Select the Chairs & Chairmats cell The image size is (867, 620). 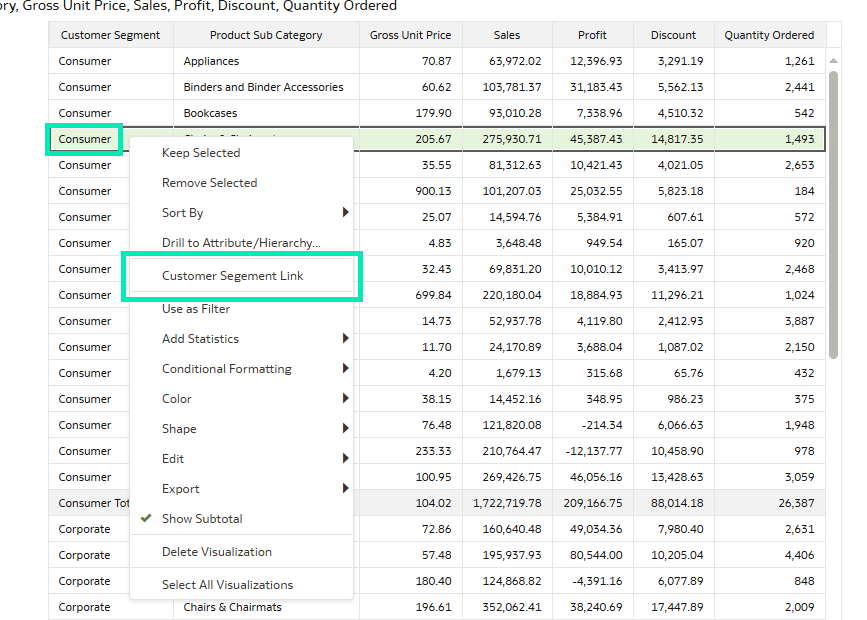tap(232, 607)
